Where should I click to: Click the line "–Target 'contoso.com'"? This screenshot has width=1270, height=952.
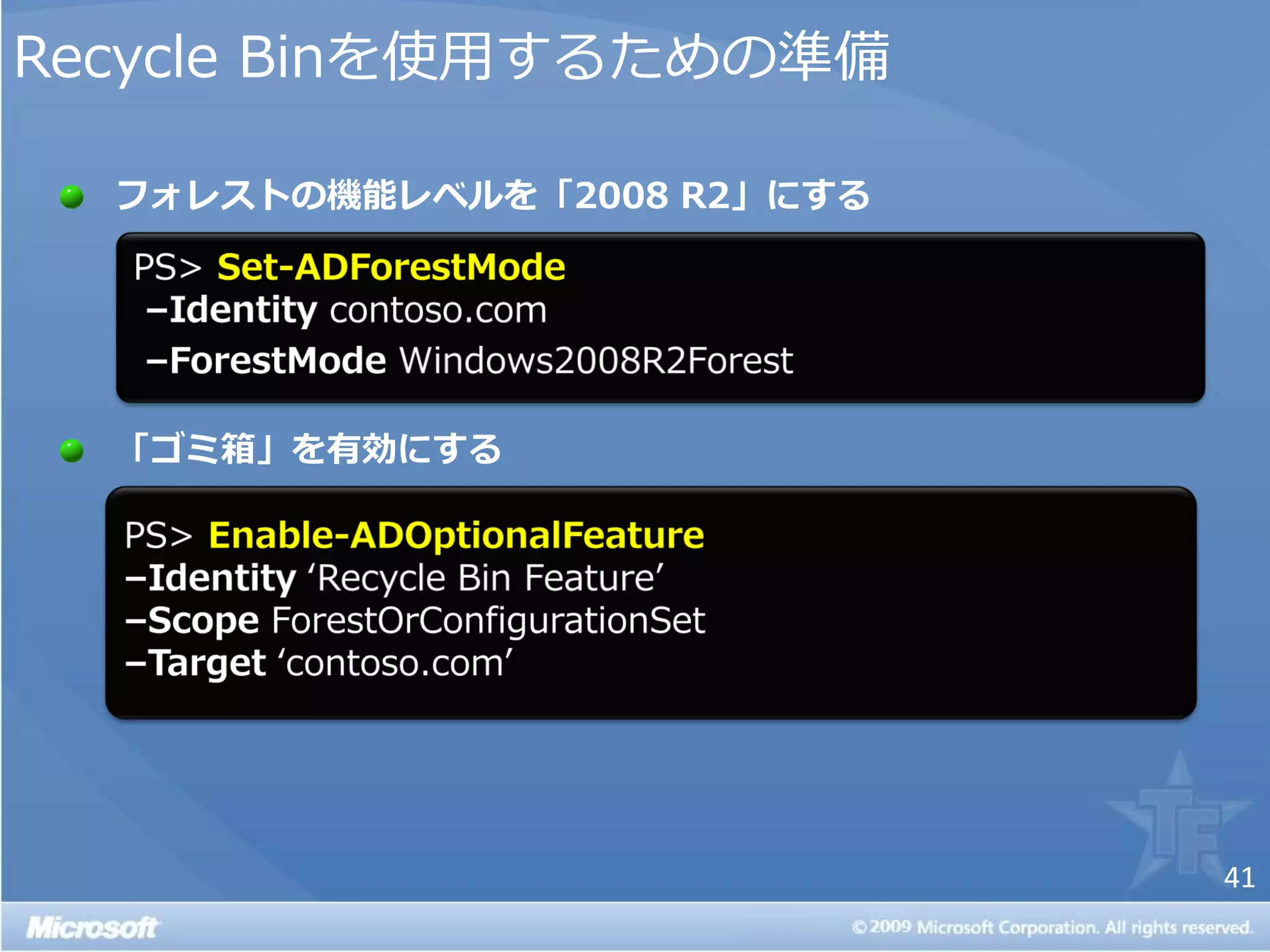[319, 663]
